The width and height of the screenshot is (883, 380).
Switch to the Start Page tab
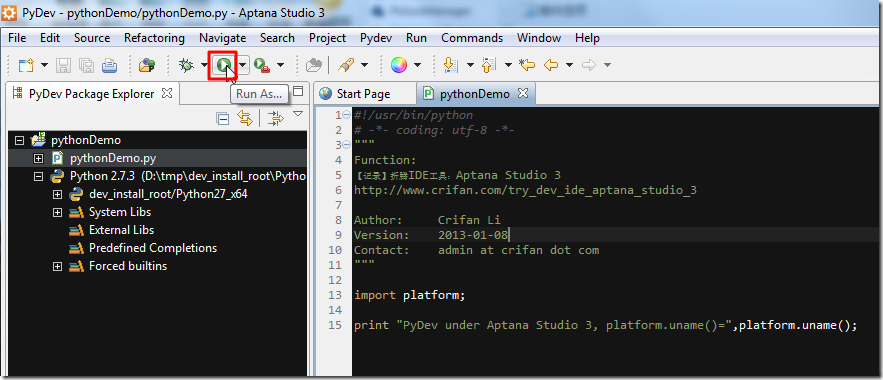click(x=363, y=94)
